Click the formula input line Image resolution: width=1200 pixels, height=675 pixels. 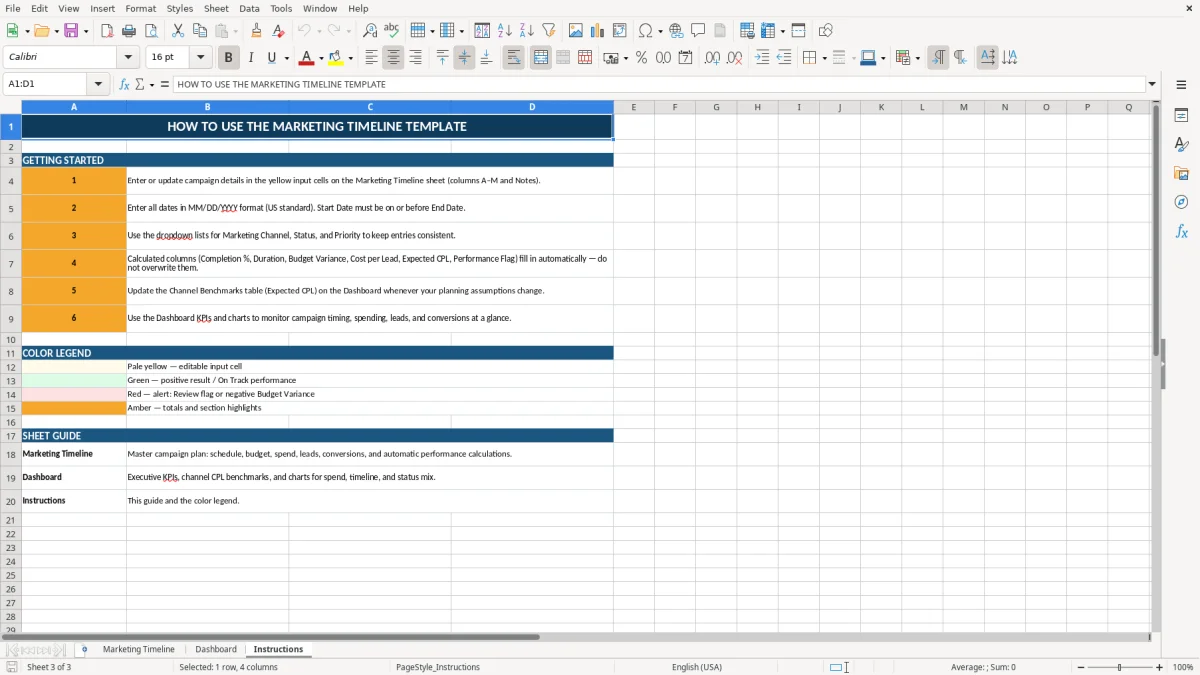[658, 84]
